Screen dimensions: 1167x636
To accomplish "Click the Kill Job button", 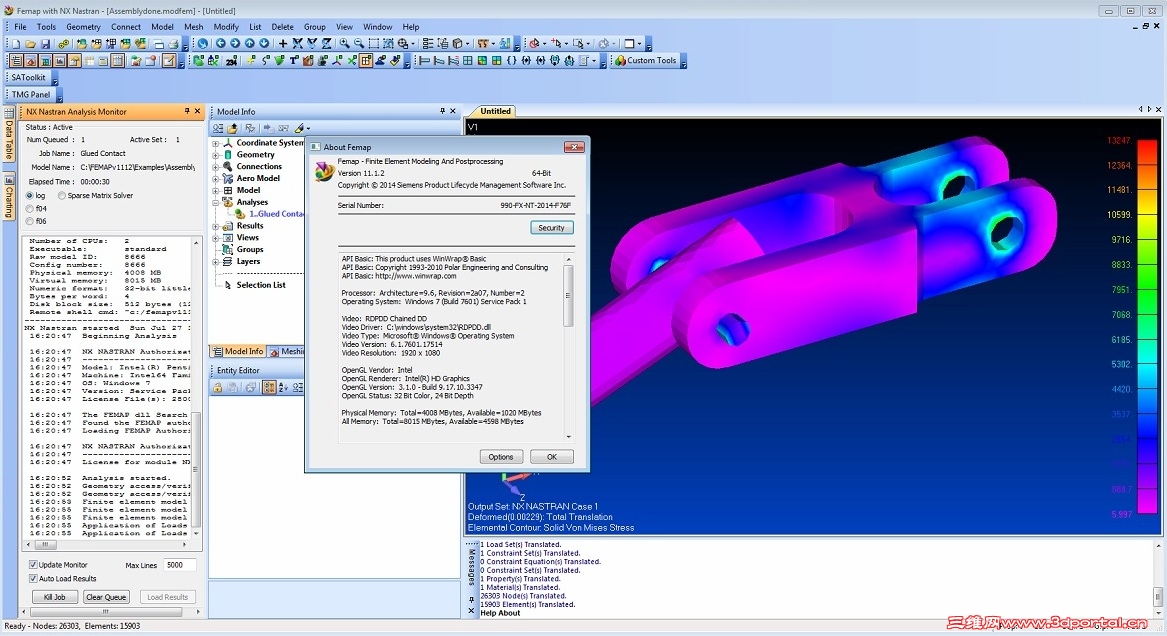I will (x=54, y=597).
